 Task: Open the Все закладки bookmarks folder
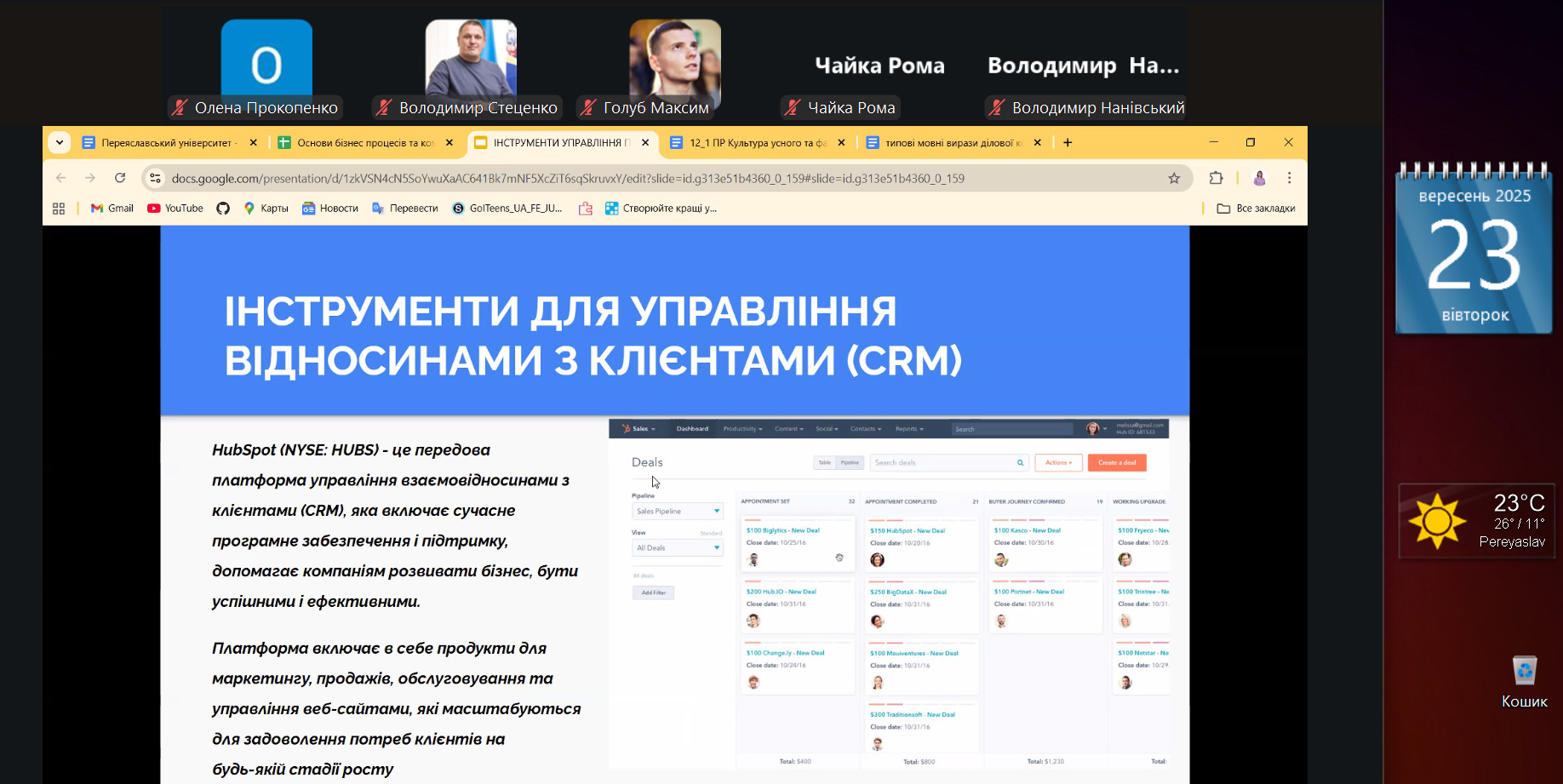pyautogui.click(x=1256, y=209)
